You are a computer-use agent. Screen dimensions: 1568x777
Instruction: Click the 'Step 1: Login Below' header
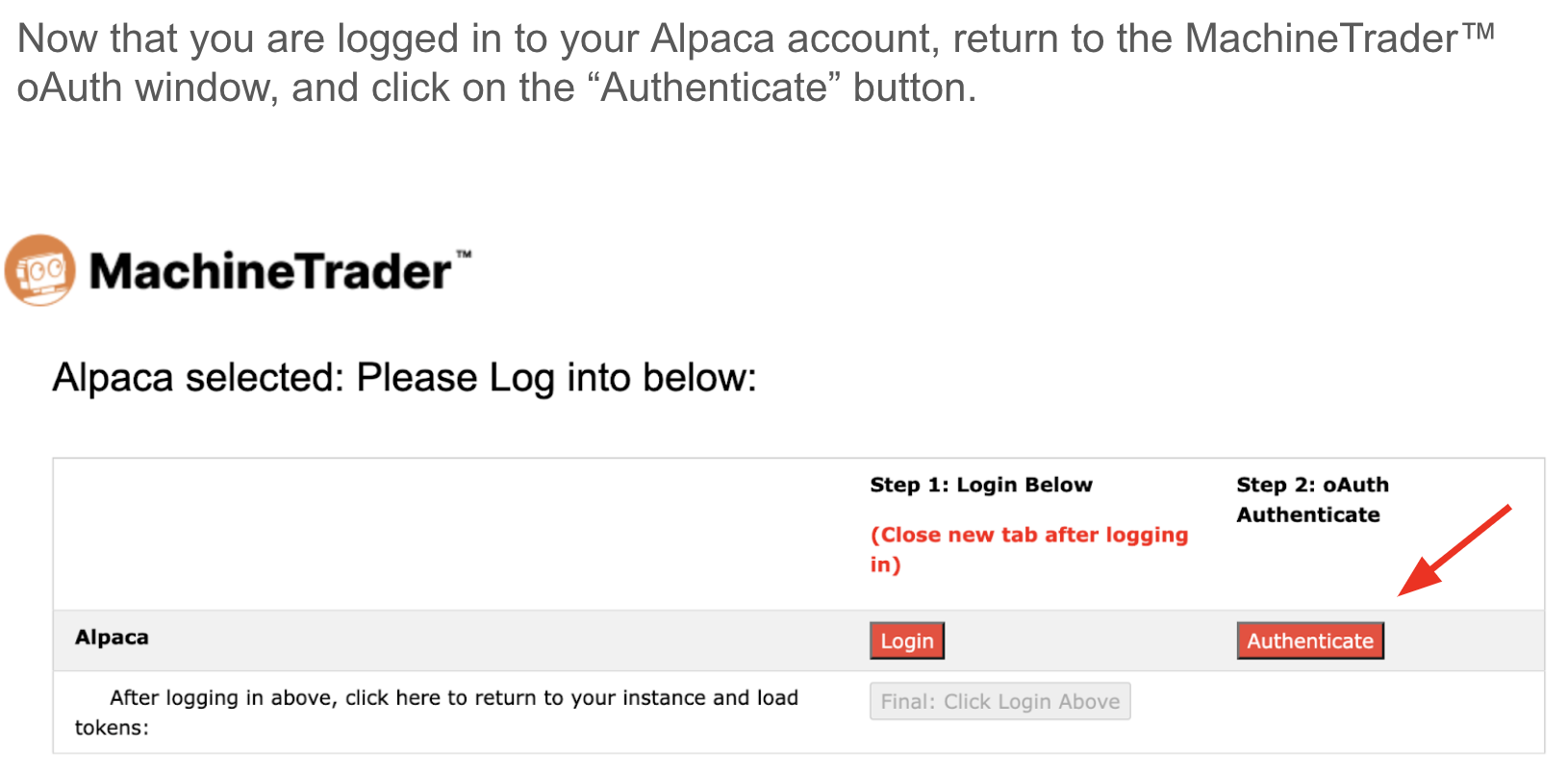tap(980, 485)
